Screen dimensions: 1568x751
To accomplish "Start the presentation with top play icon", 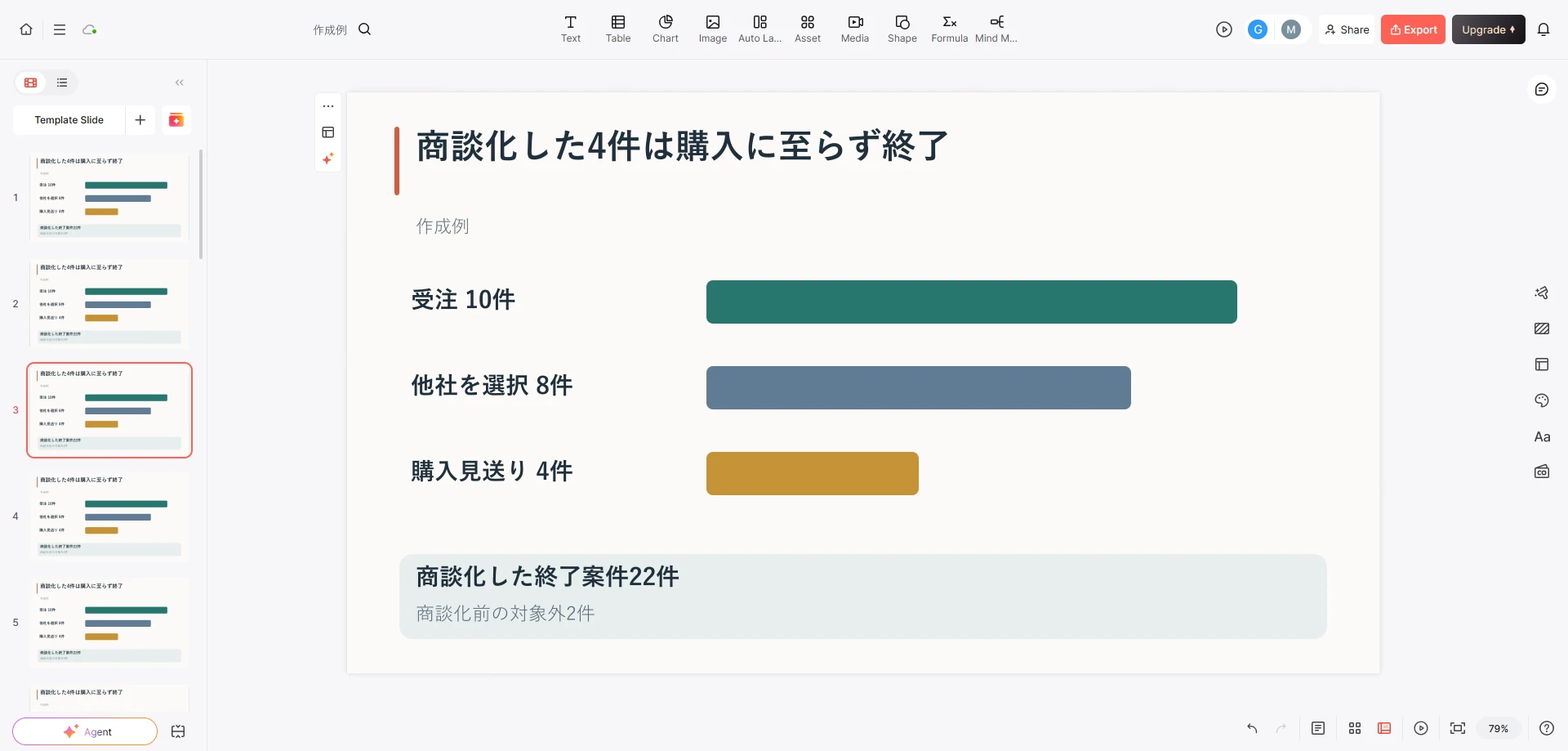I will (x=1223, y=29).
